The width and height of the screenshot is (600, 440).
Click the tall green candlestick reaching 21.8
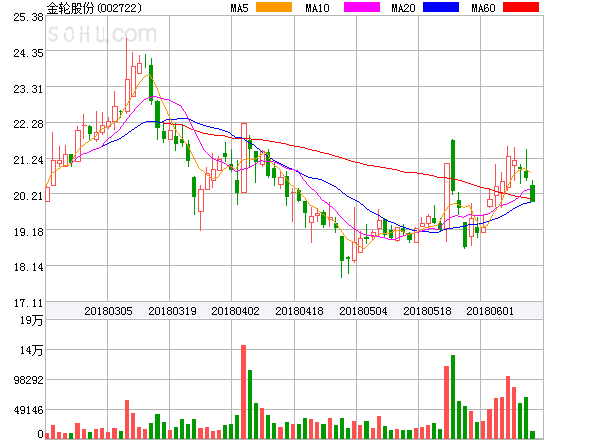click(x=453, y=166)
